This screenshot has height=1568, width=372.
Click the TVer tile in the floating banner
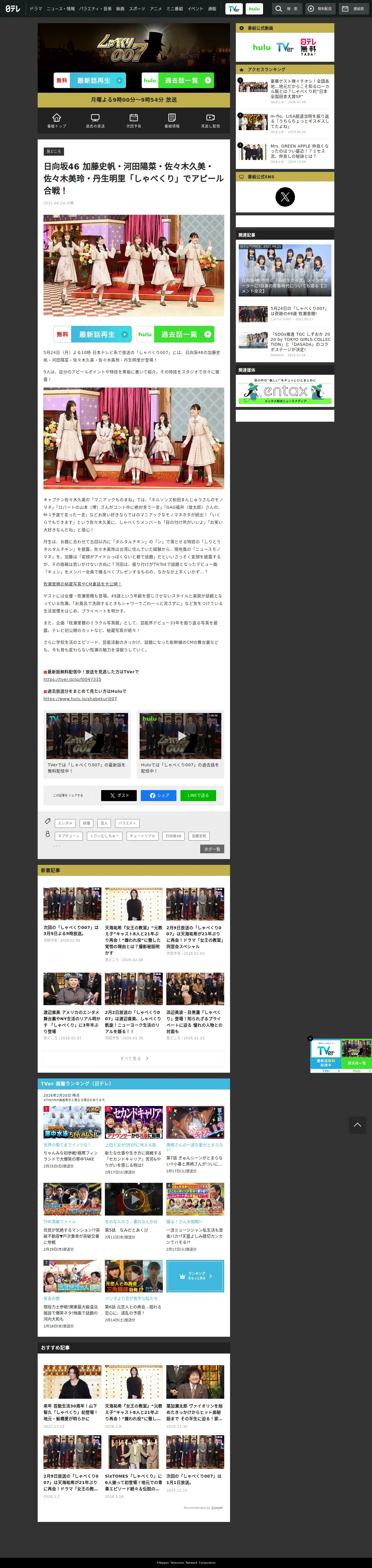tap(326, 1056)
